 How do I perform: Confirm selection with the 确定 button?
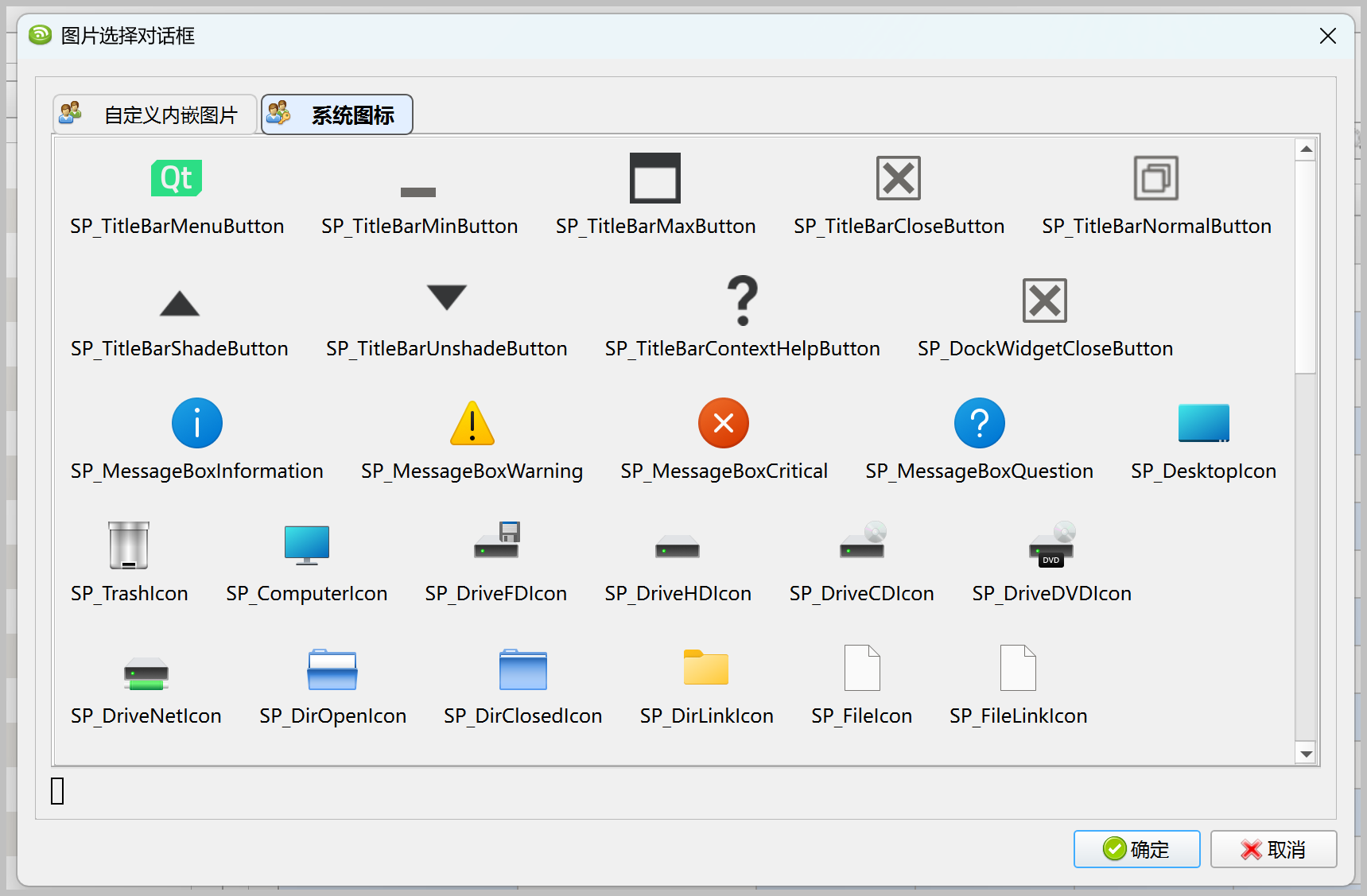pos(1136,849)
